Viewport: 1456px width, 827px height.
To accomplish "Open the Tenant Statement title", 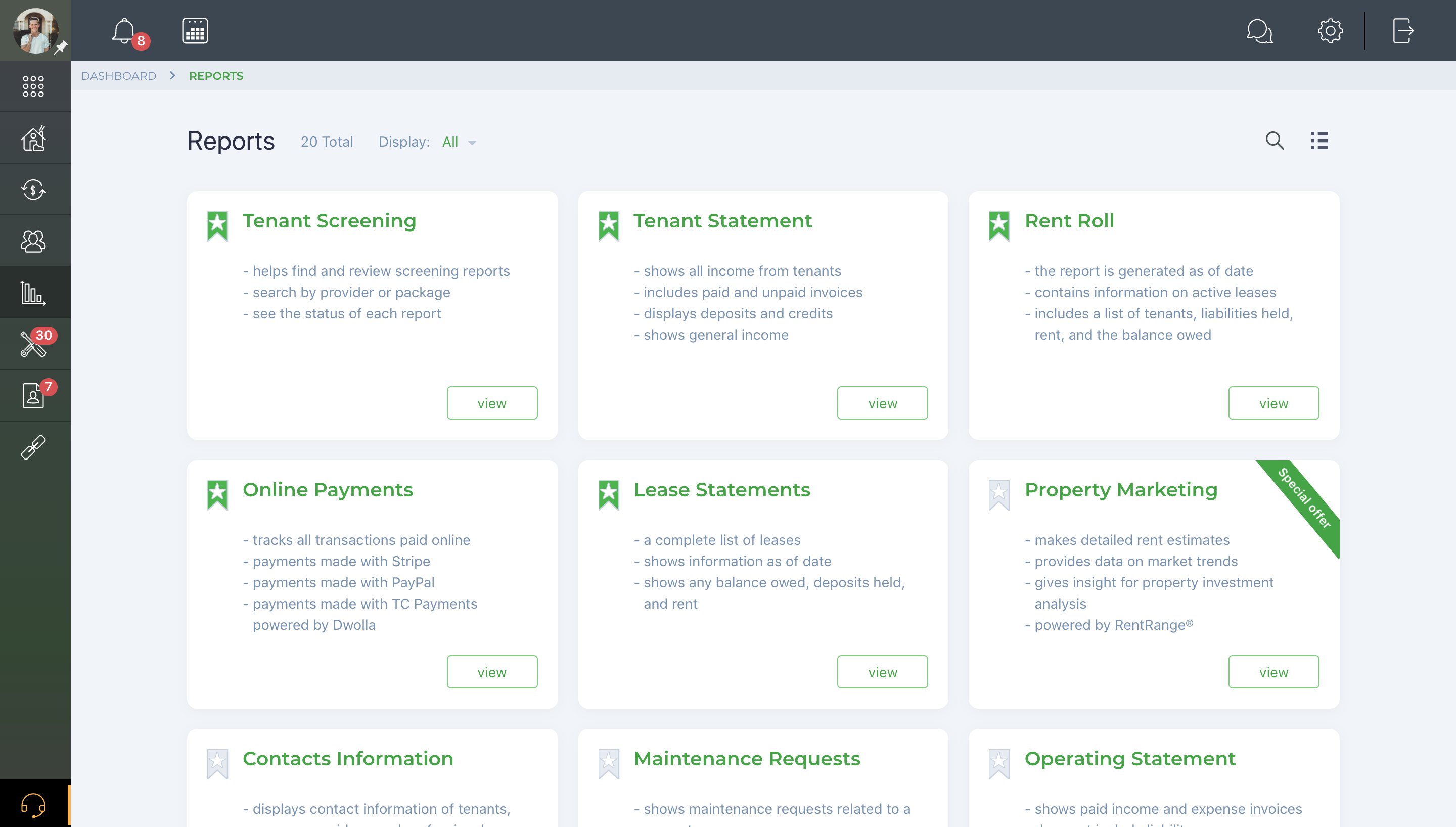I will click(x=723, y=221).
